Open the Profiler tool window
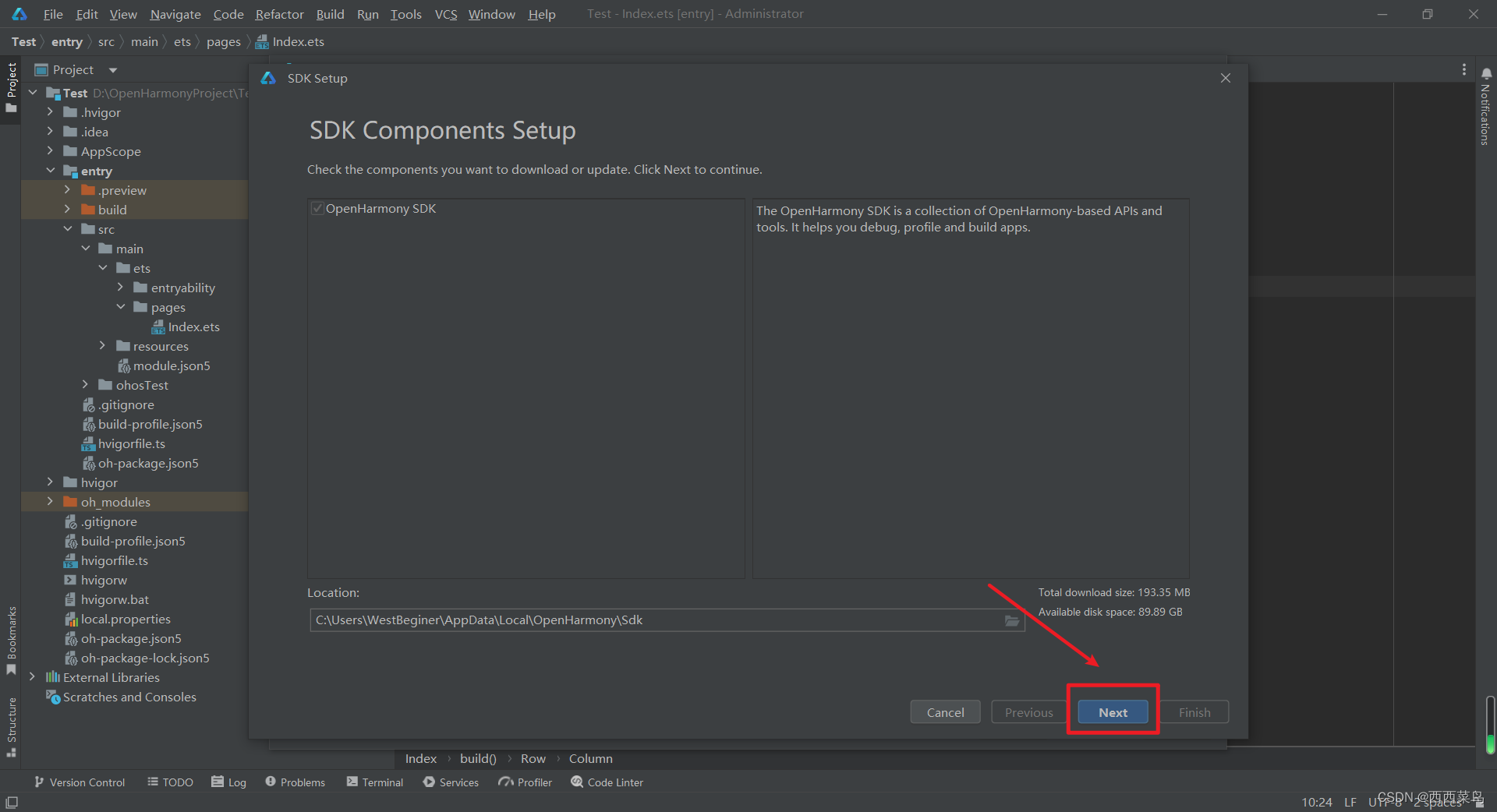1497x812 pixels. (525, 782)
